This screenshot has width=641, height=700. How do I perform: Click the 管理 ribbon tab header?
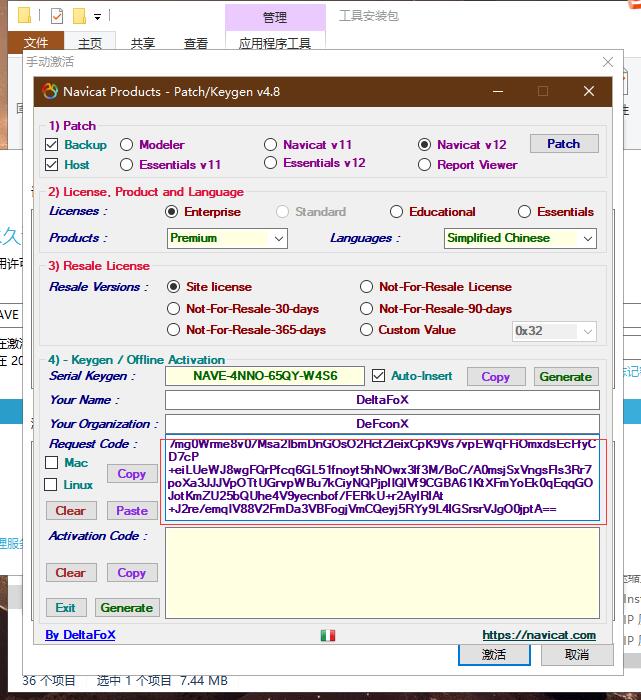pos(275,17)
